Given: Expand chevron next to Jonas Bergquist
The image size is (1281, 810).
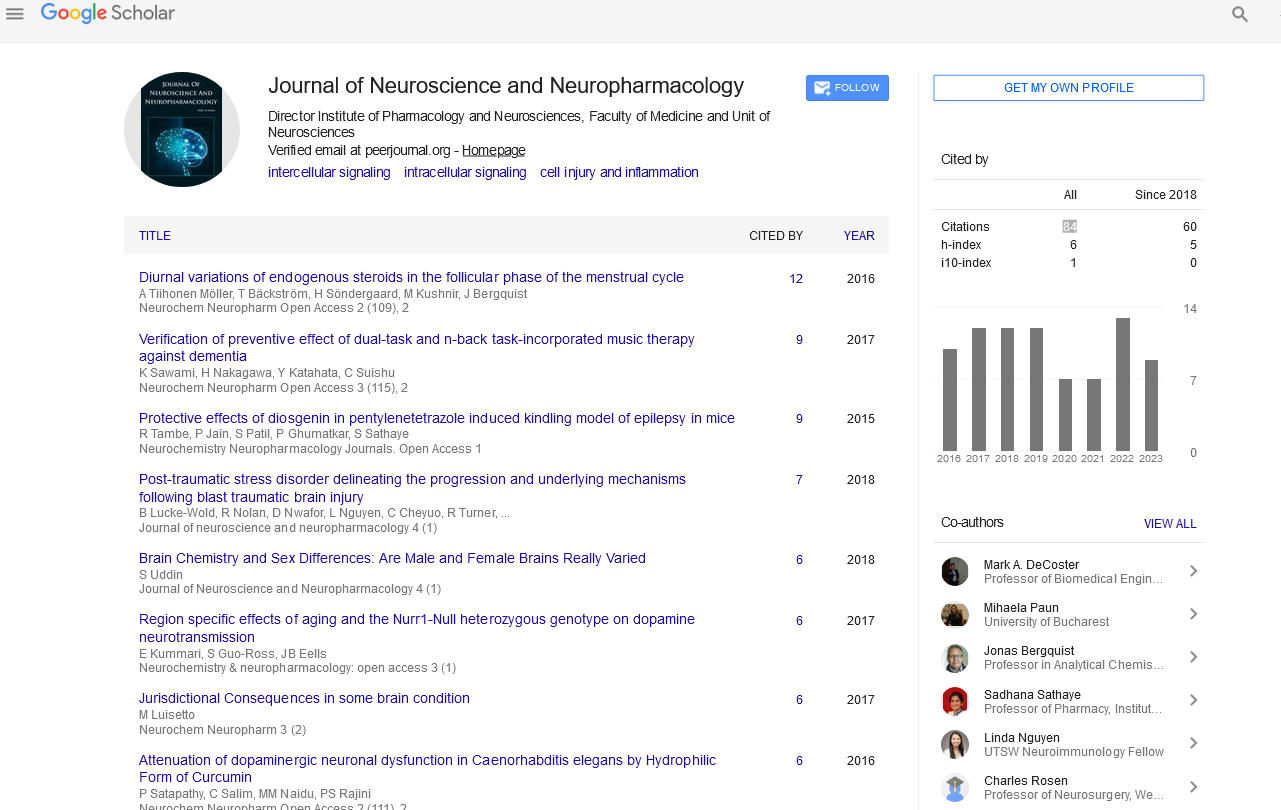Looking at the screenshot, I should click(x=1193, y=658).
